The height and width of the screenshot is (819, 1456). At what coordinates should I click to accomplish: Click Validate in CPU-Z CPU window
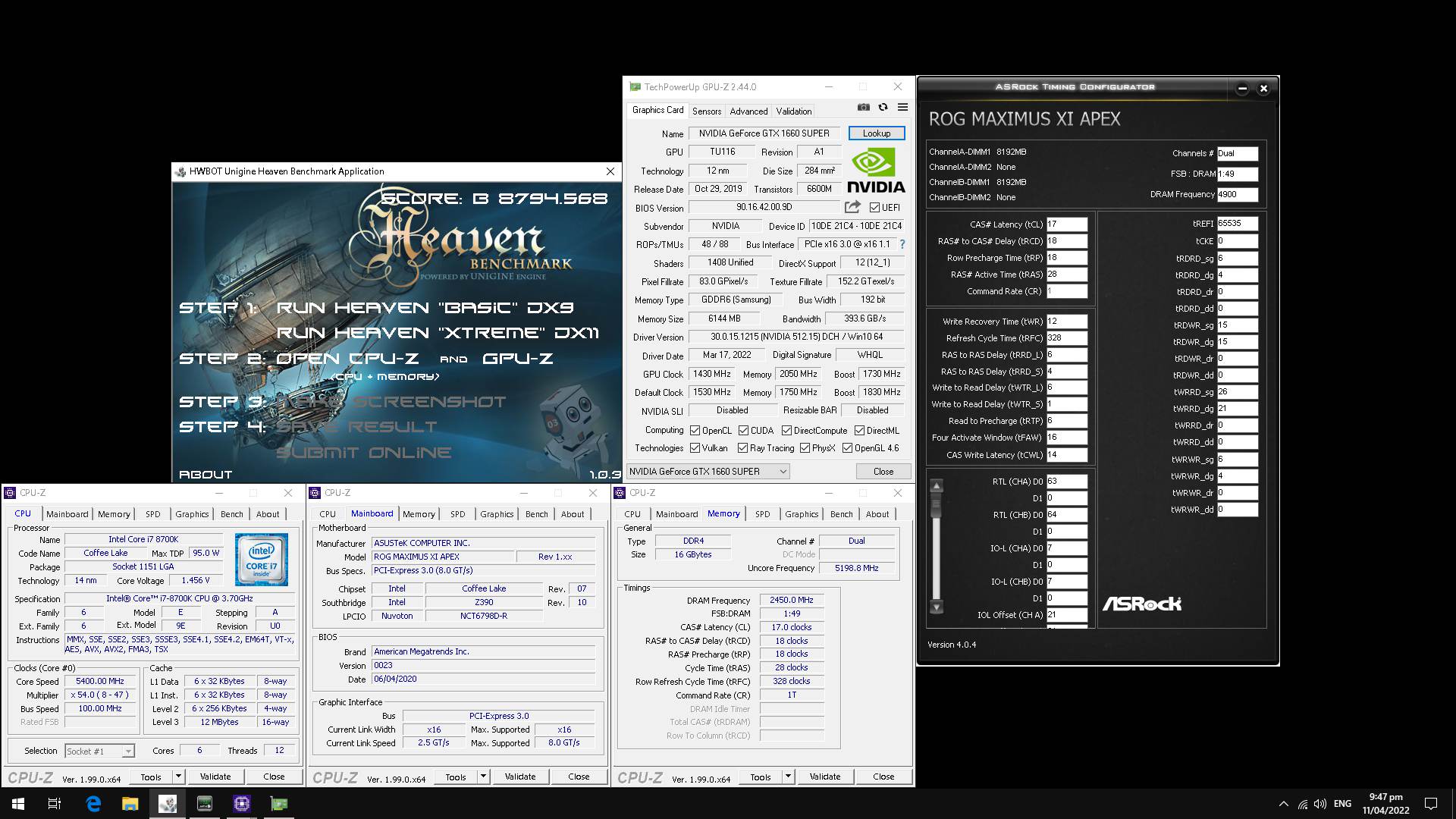coord(215,777)
